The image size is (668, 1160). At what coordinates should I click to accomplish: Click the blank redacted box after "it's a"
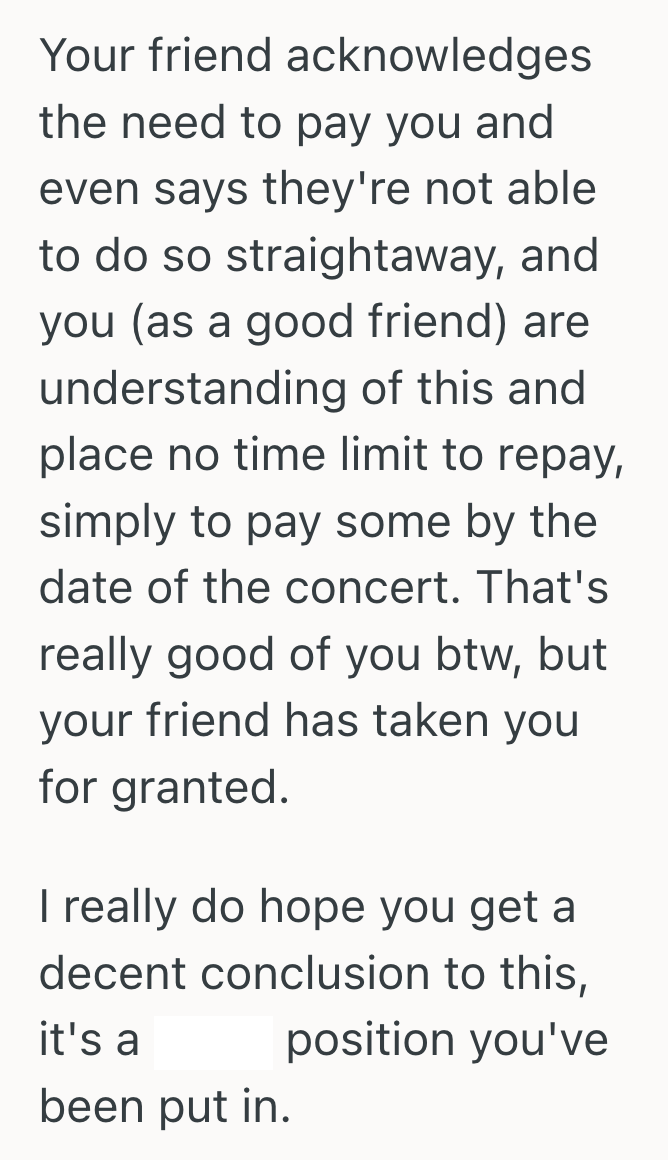[212, 1040]
